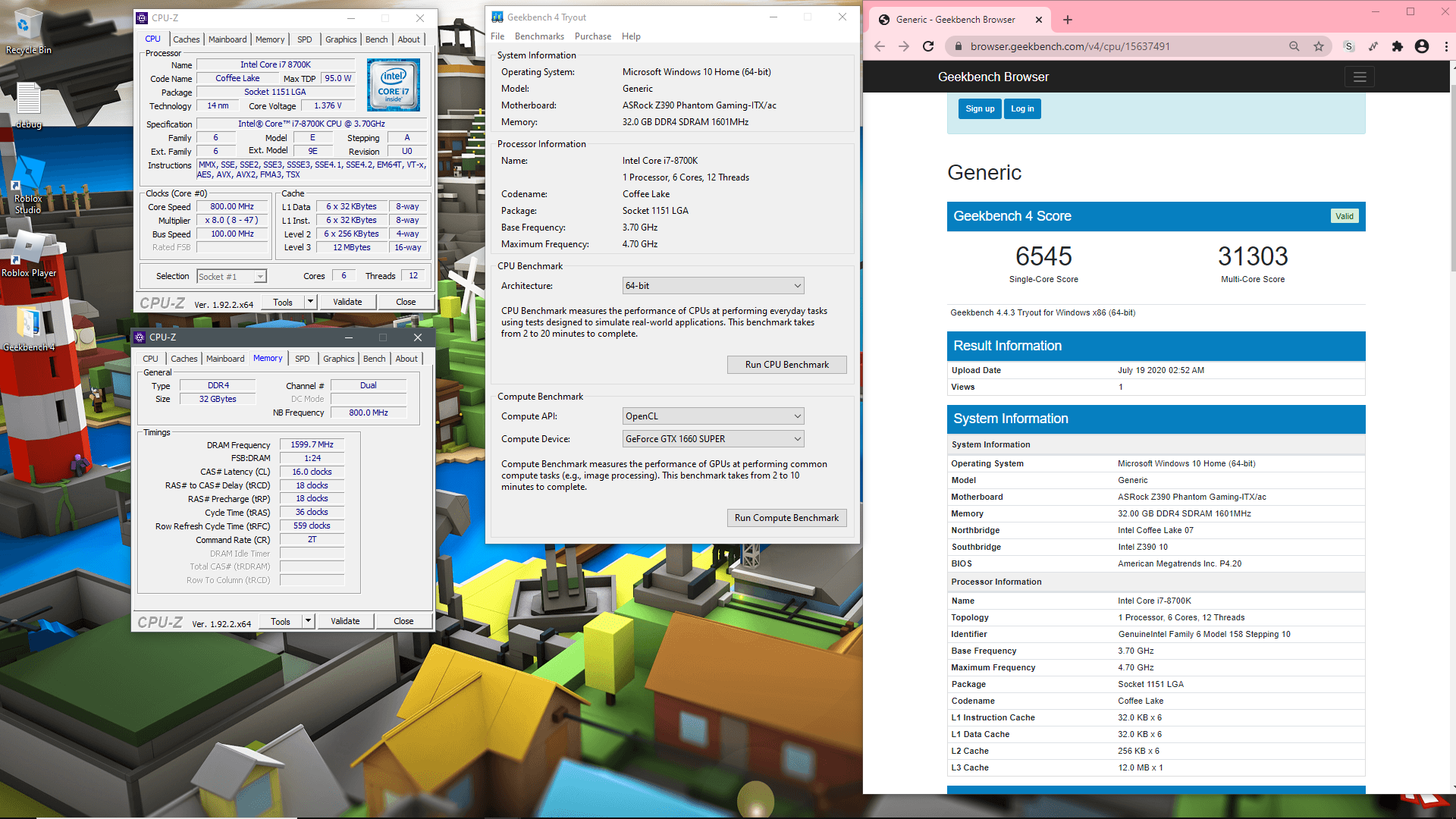Open the Geekbench Help menu
The image size is (1456, 819).
[x=631, y=36]
